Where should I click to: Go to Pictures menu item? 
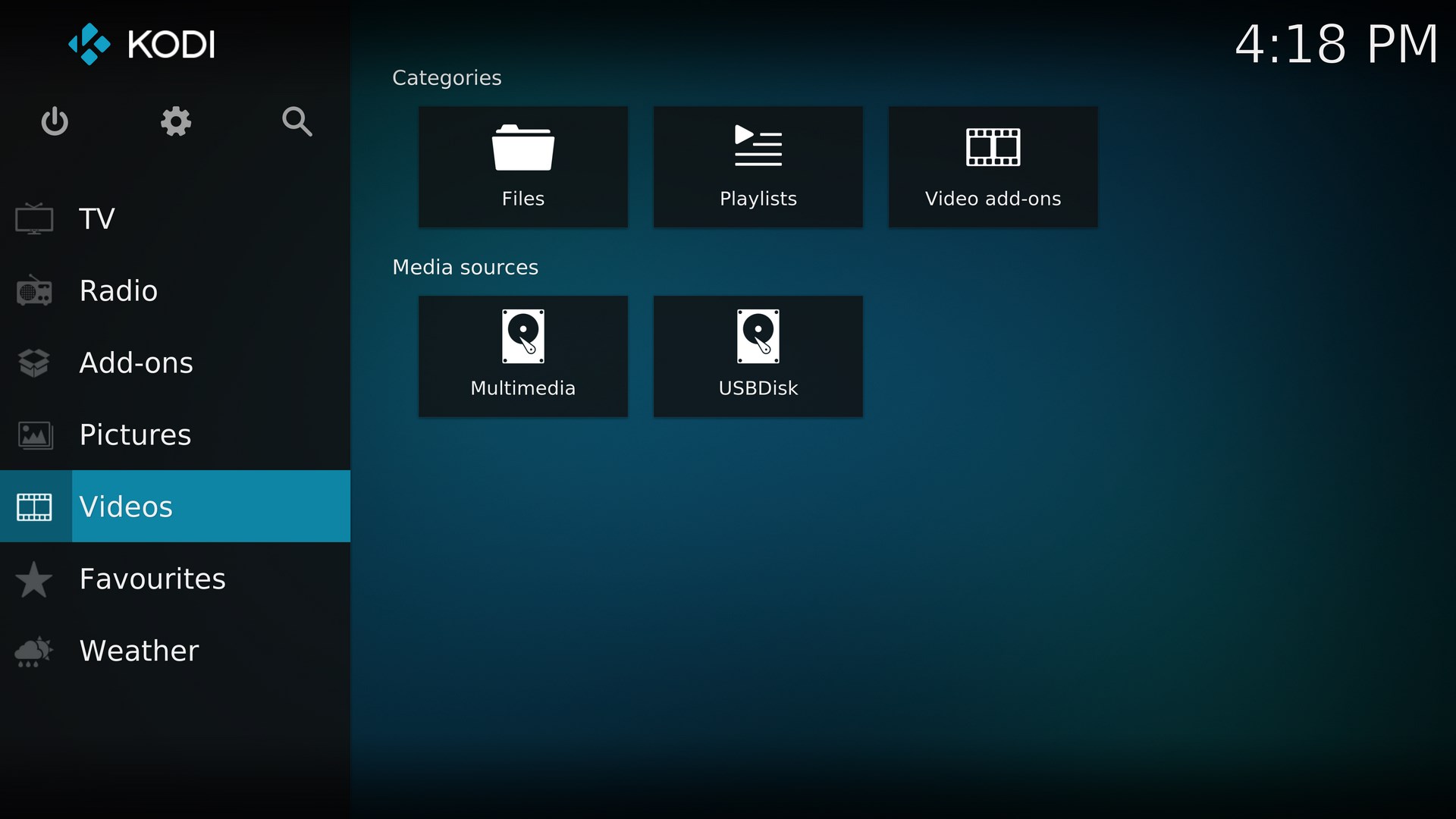click(175, 435)
